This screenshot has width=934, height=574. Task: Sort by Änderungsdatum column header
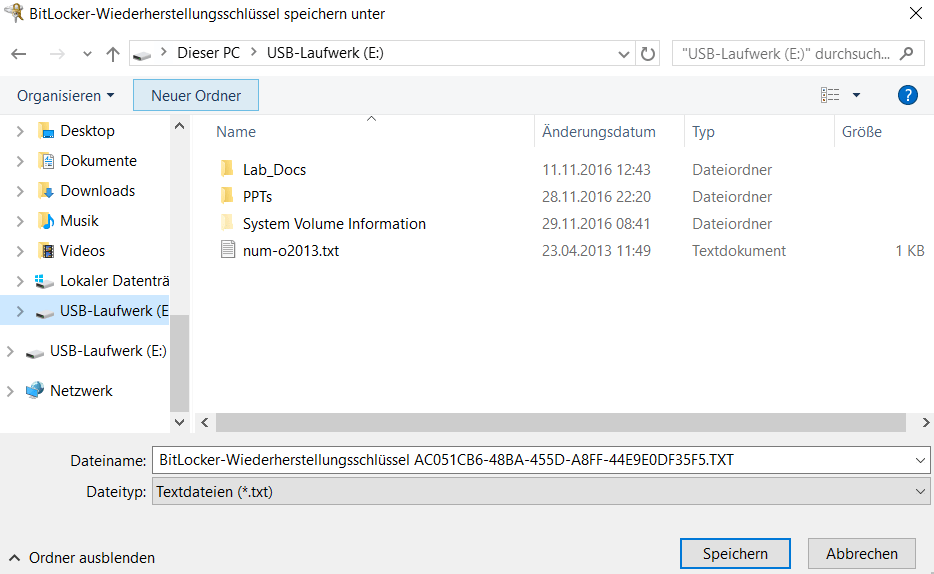pyautogui.click(x=598, y=132)
